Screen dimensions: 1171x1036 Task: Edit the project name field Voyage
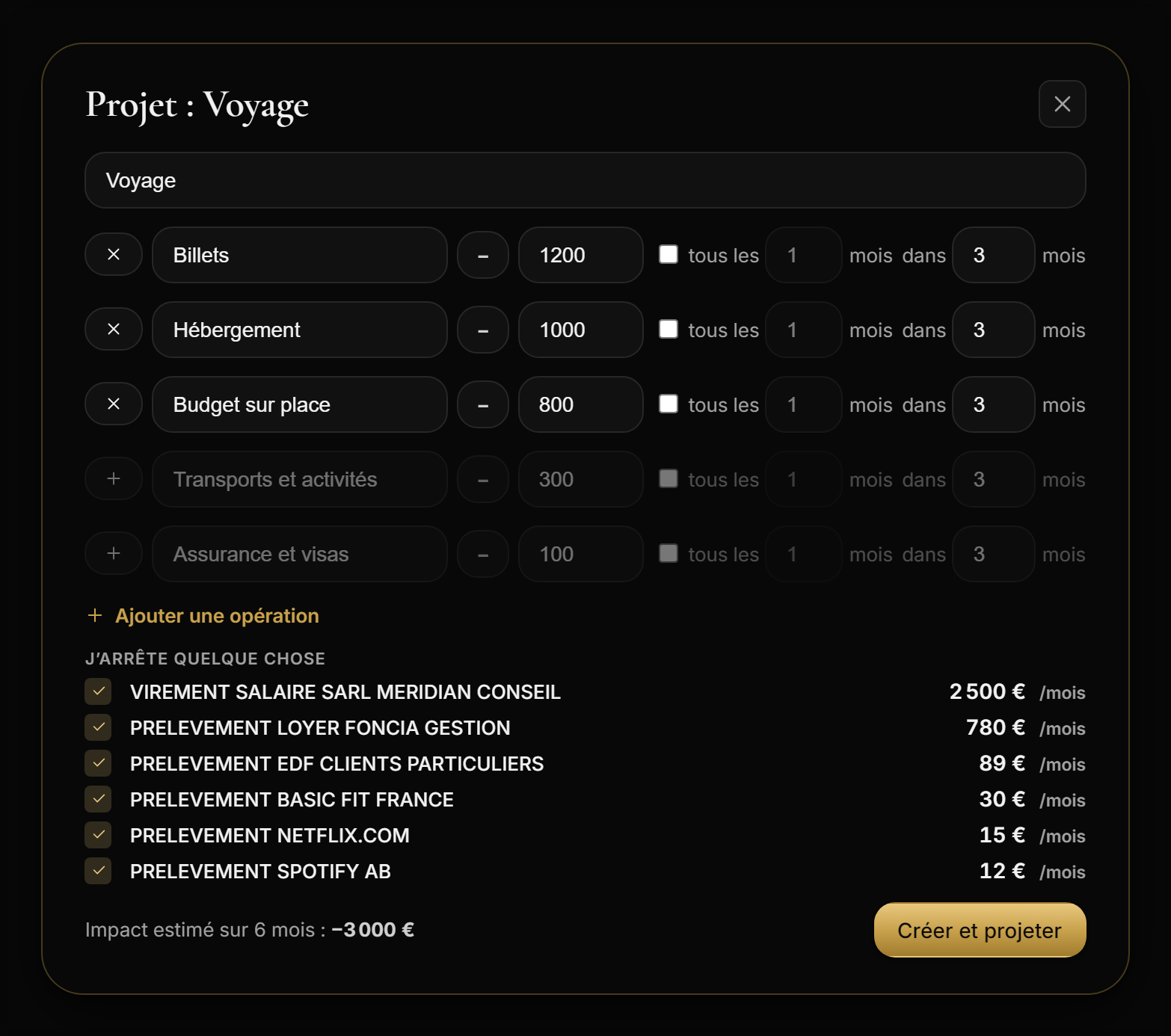coord(585,180)
